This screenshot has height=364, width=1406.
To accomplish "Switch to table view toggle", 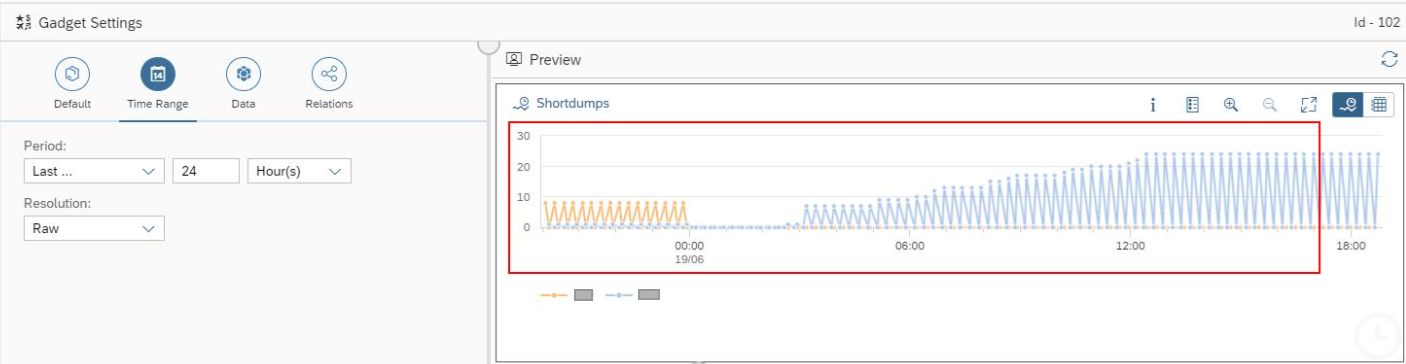I will pos(1379,104).
